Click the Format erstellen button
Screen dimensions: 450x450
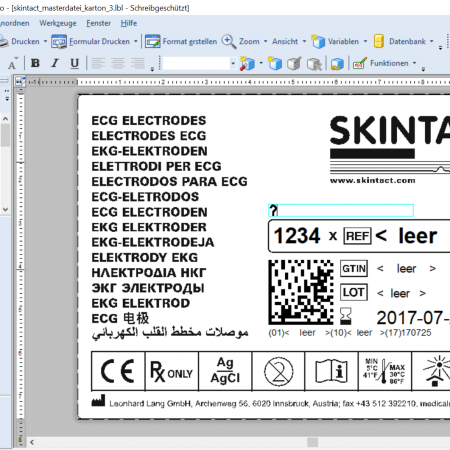tap(181, 42)
